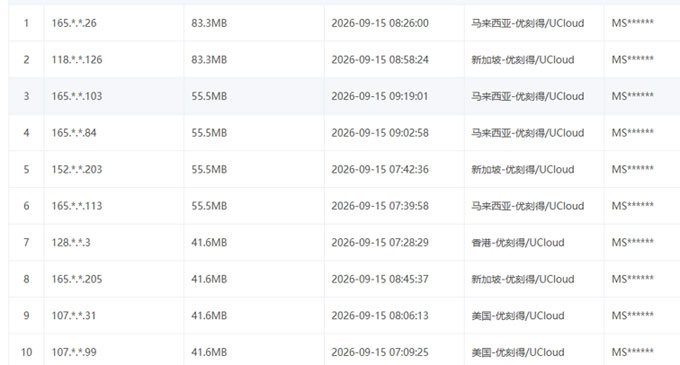
Task: Select IP address 165.*.*.26
Action: 74,23
